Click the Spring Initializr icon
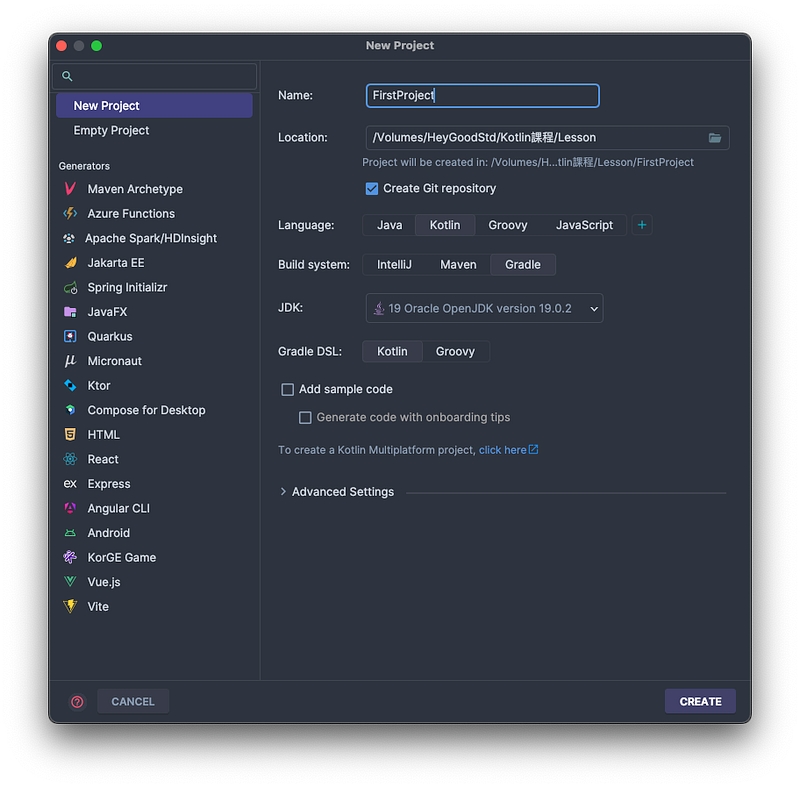Screen dimensions: 800x788 (x=70, y=288)
